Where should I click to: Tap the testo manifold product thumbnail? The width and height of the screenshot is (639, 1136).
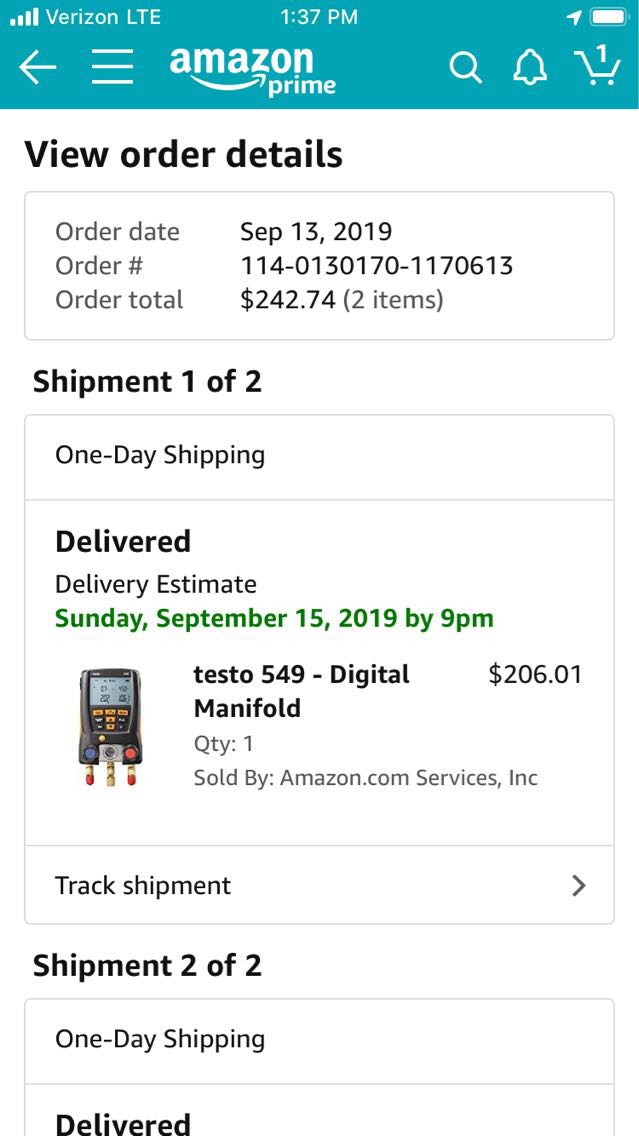(x=110, y=727)
